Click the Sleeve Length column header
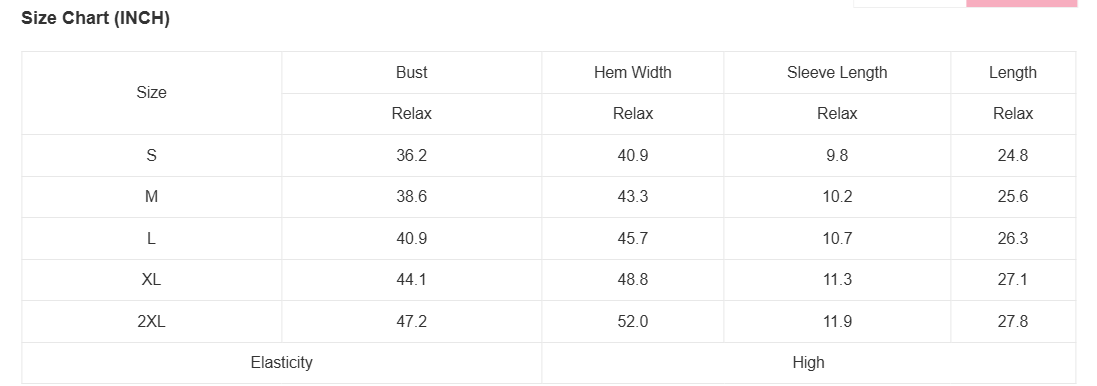1097x386 pixels. pyautogui.click(x=837, y=72)
